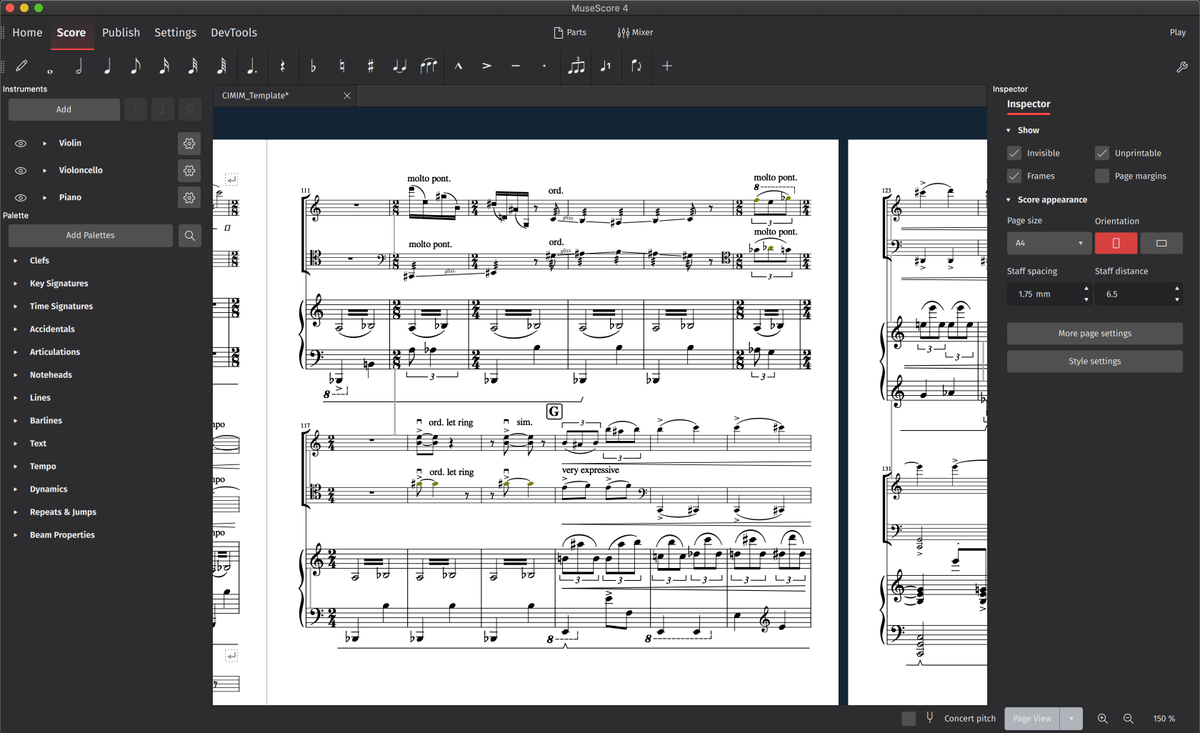Collapse the Score appearance section
1200x733 pixels.
[x=1008, y=200]
